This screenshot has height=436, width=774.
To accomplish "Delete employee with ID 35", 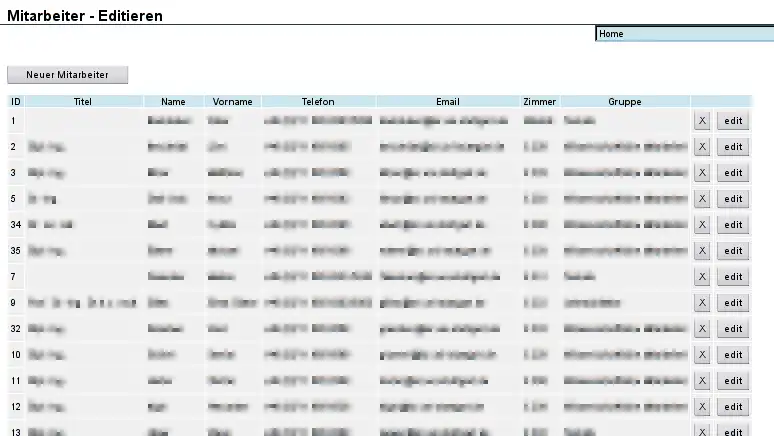I will (x=702, y=251).
